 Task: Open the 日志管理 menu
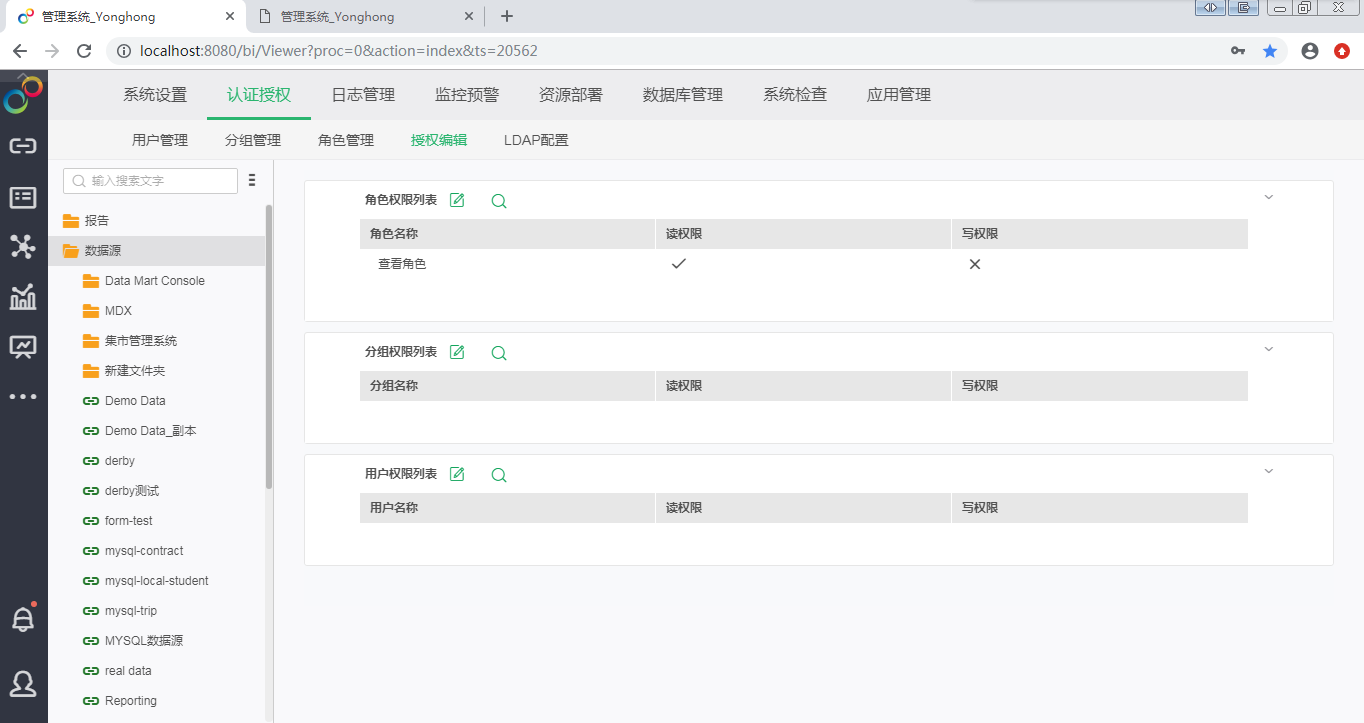coord(363,95)
